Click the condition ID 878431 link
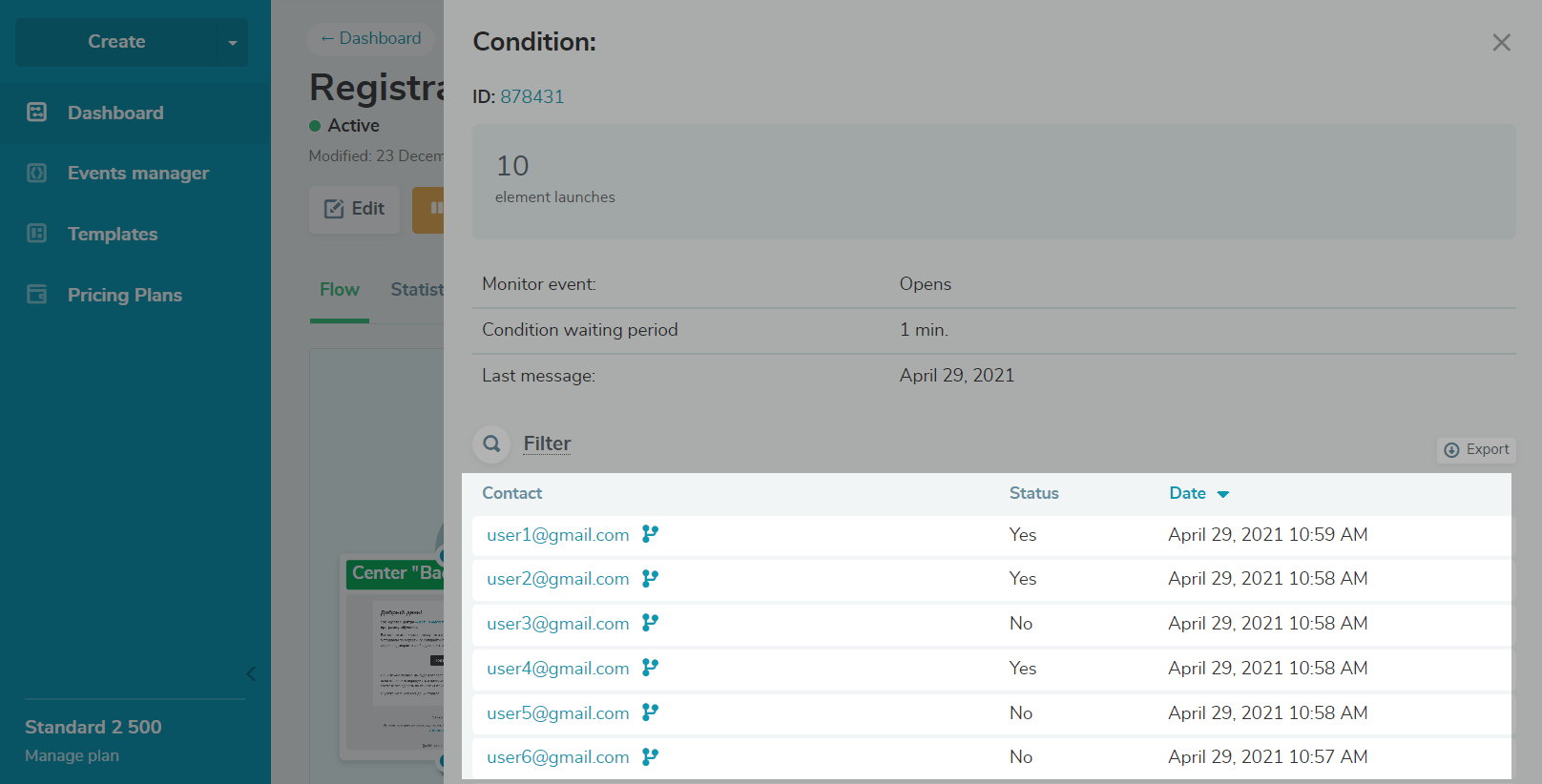 tap(532, 96)
